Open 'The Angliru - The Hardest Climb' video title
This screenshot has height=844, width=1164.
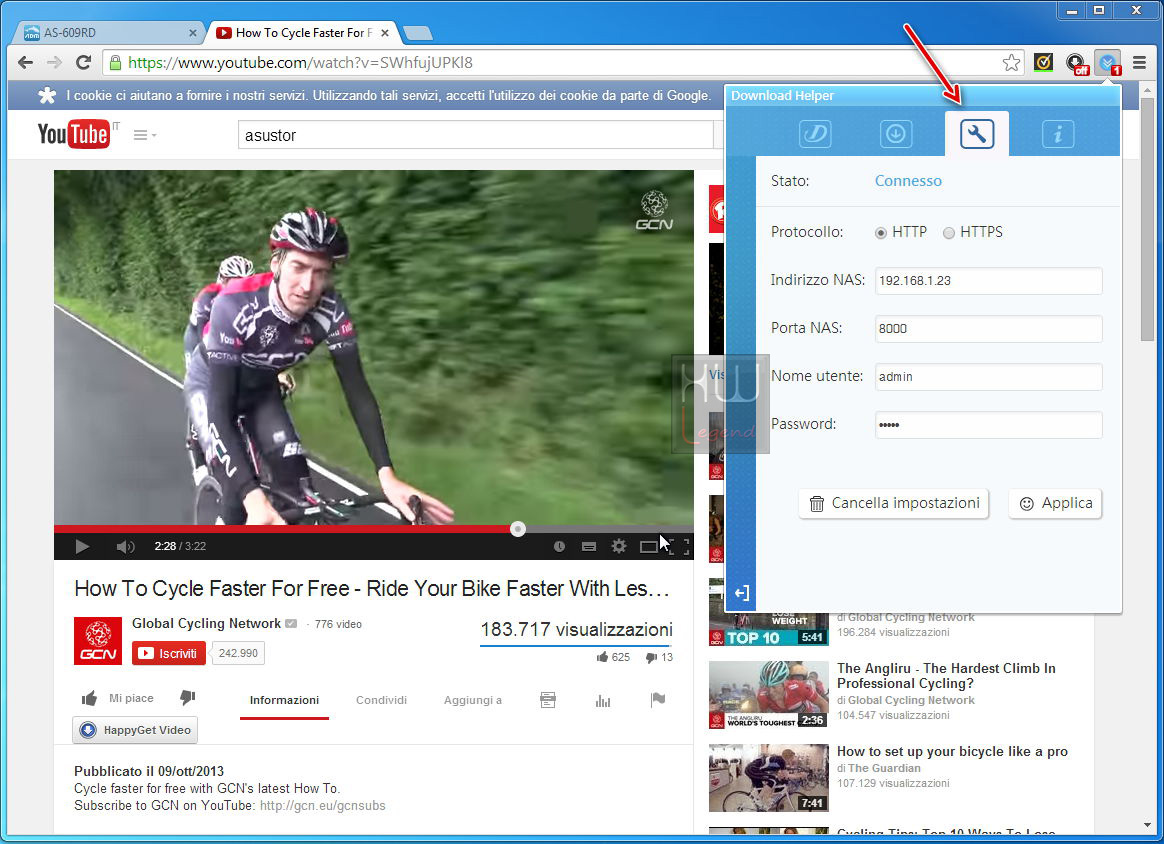pyautogui.click(x=946, y=675)
